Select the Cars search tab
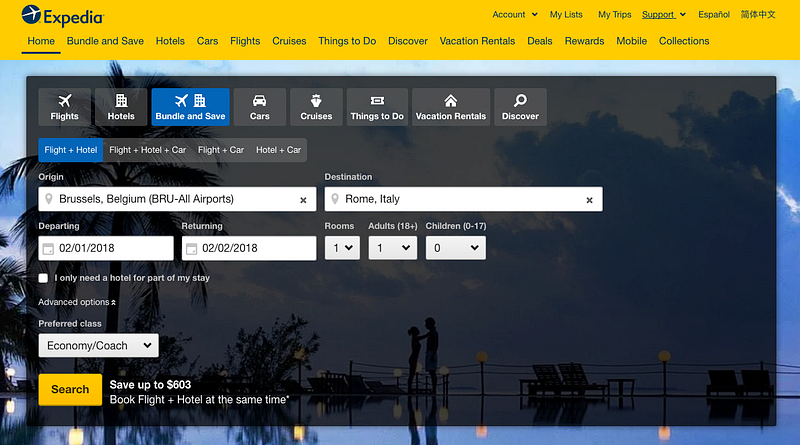Viewport: 800px width, 445px height. pyautogui.click(x=260, y=107)
